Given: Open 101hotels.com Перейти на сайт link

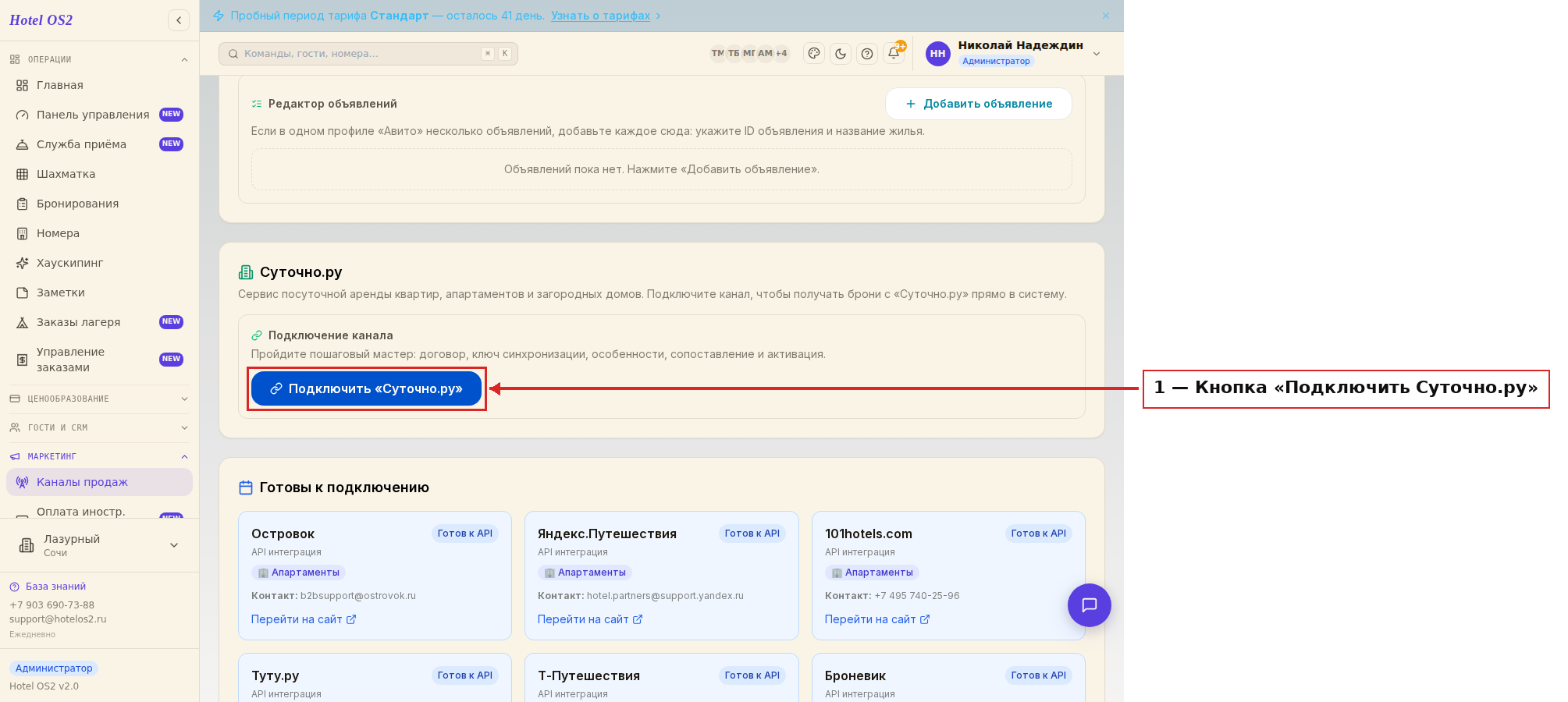Looking at the screenshot, I should click(x=877, y=619).
